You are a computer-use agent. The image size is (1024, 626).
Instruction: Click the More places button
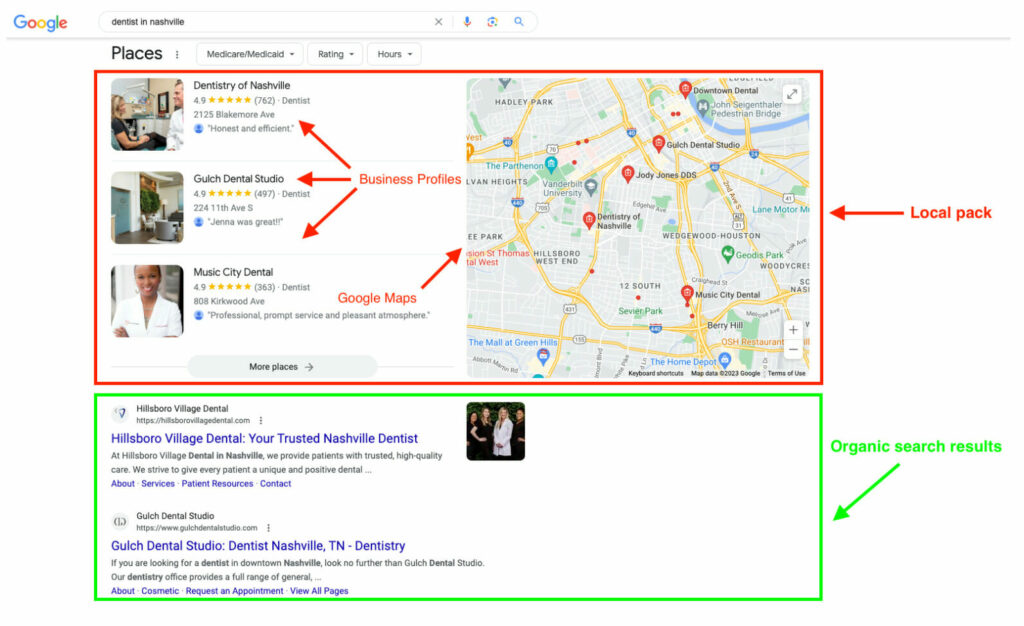pos(282,367)
